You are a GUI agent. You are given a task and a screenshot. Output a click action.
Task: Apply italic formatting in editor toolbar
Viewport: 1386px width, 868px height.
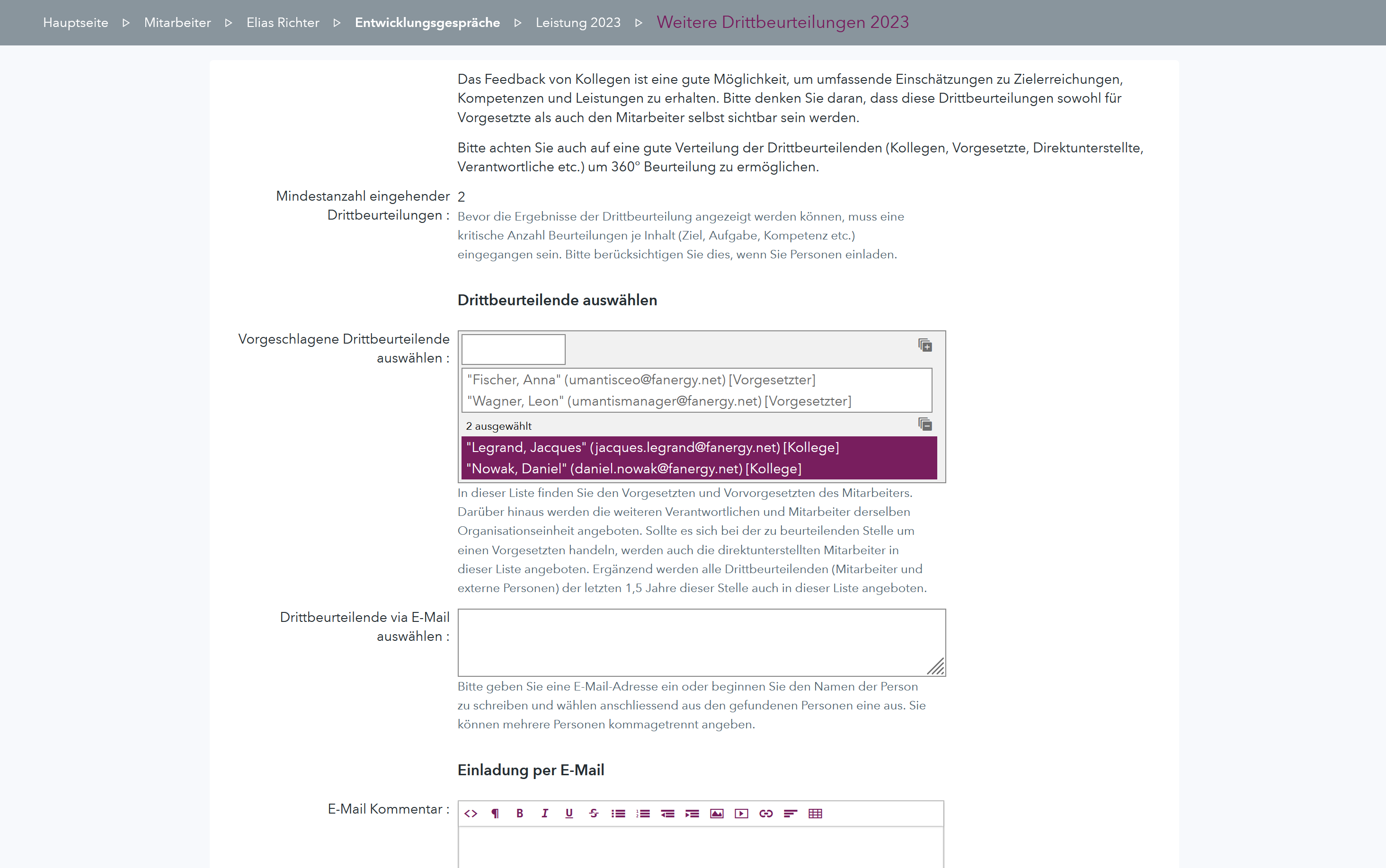point(544,814)
